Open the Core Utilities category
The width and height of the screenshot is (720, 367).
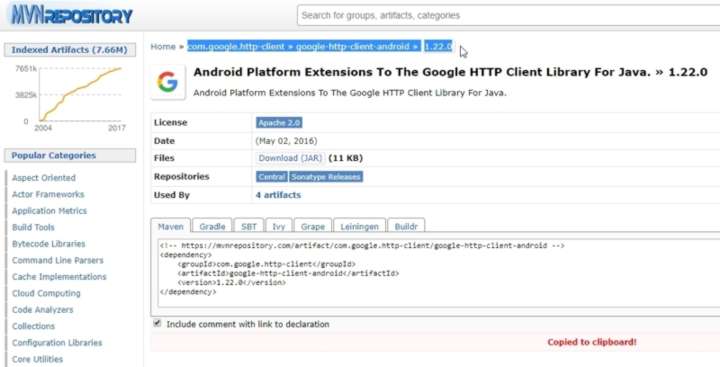point(37,359)
